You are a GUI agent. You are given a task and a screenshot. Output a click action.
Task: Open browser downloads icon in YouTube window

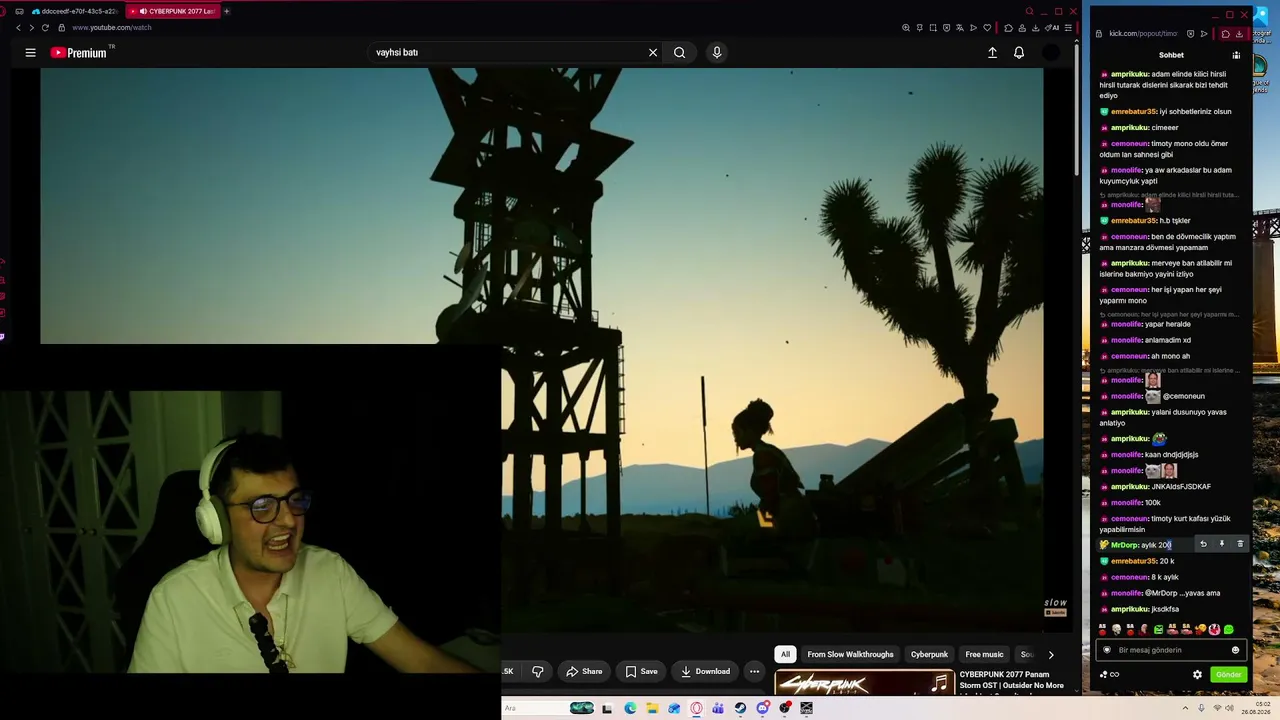coord(1035,28)
